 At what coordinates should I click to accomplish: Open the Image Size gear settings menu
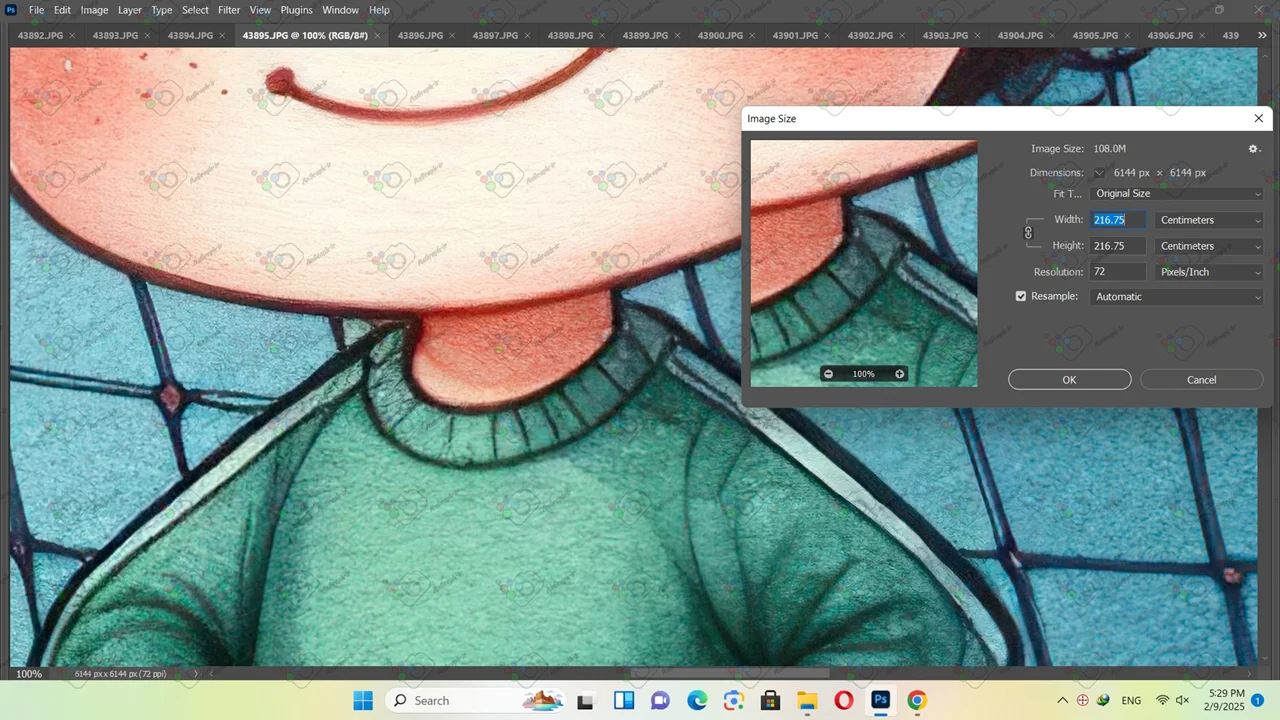[1253, 149]
